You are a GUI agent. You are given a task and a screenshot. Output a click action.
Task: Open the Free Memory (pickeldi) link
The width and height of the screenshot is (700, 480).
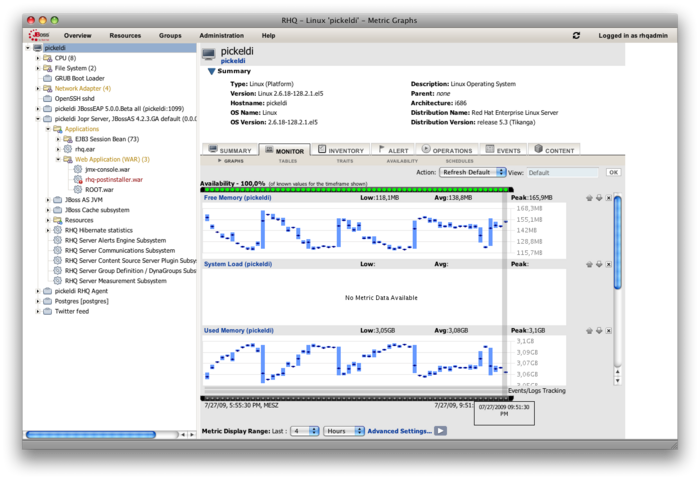[x=238, y=198]
